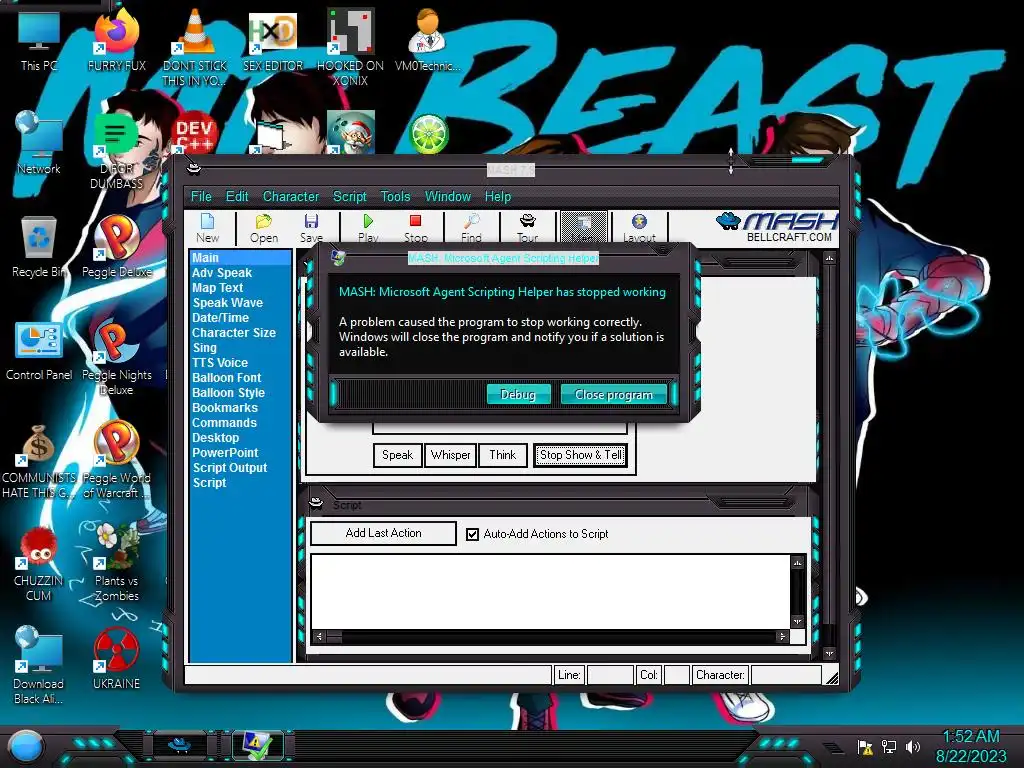Select Balloon Font in sidebar list
Viewport: 1024px width, 768px height.
[x=226, y=378]
